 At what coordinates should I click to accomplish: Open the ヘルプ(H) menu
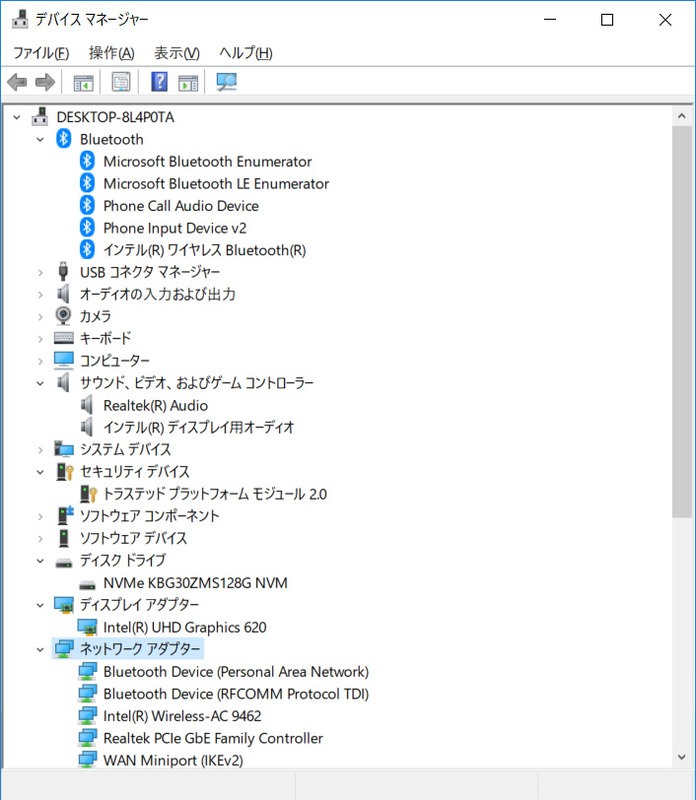(x=246, y=53)
